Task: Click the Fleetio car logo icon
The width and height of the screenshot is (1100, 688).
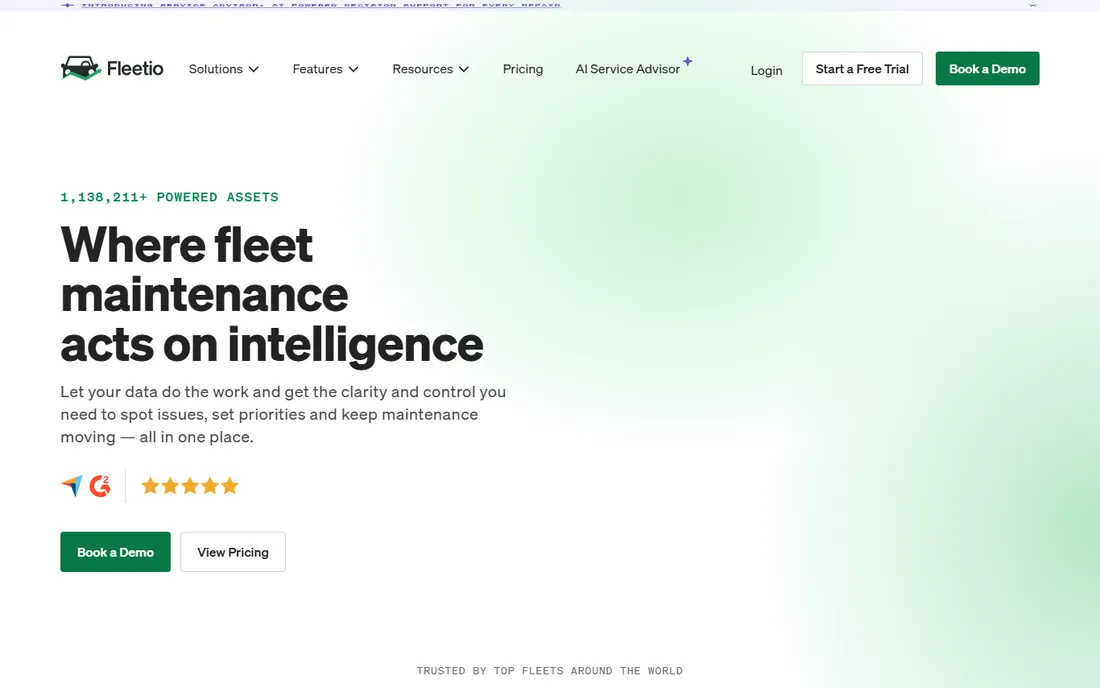Action: click(81, 68)
